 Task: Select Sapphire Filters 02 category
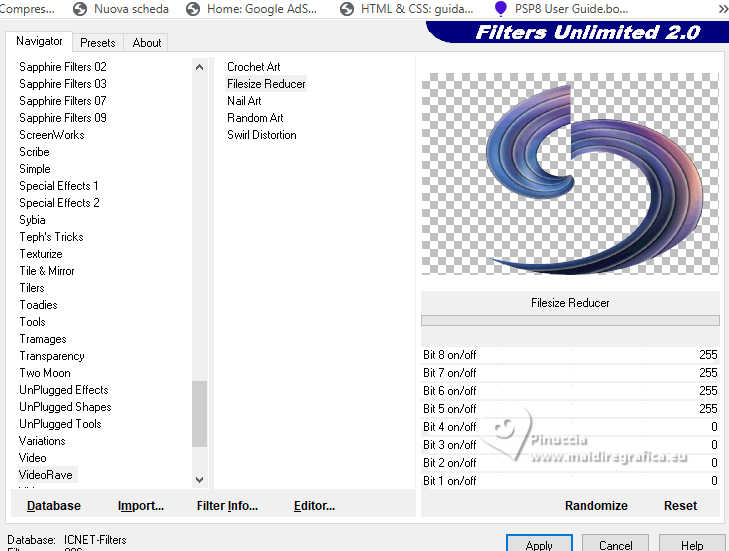(x=63, y=67)
